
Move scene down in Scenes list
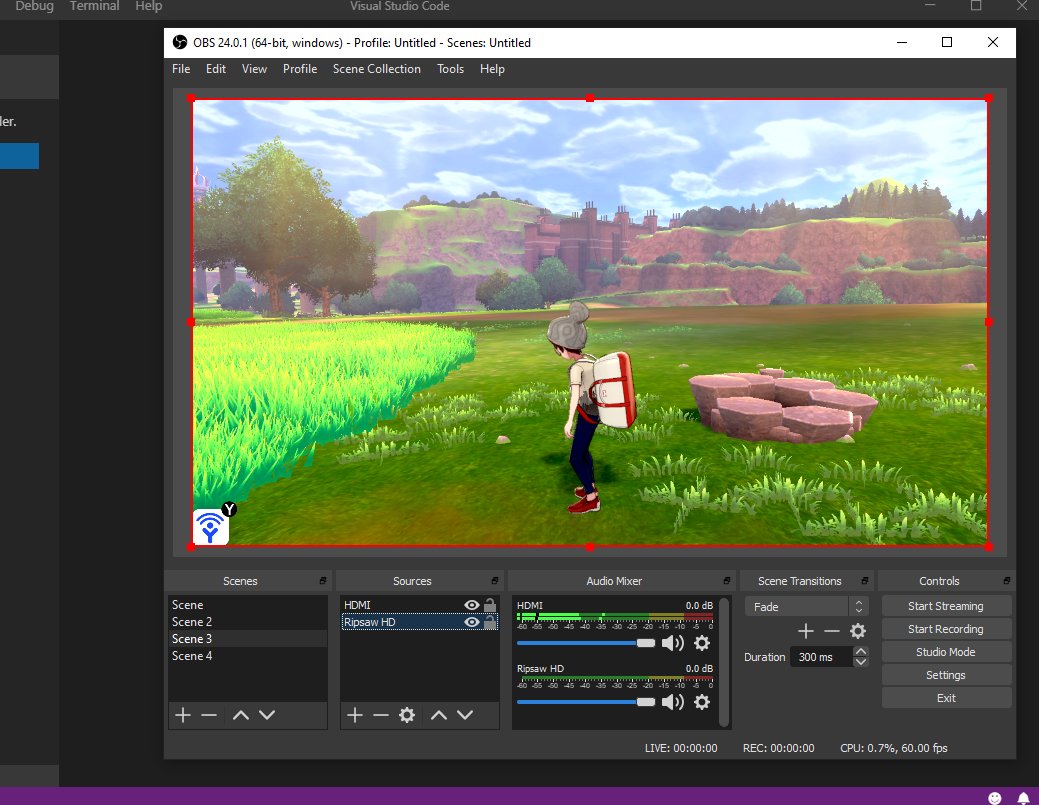coord(267,715)
